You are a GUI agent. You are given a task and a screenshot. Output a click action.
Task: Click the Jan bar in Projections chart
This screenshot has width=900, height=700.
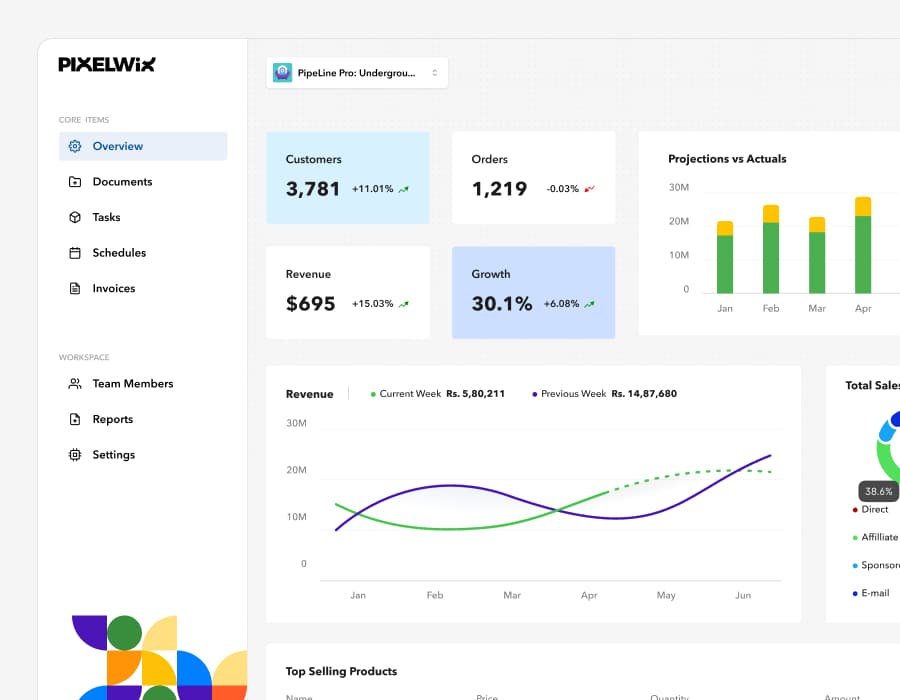coord(725,257)
